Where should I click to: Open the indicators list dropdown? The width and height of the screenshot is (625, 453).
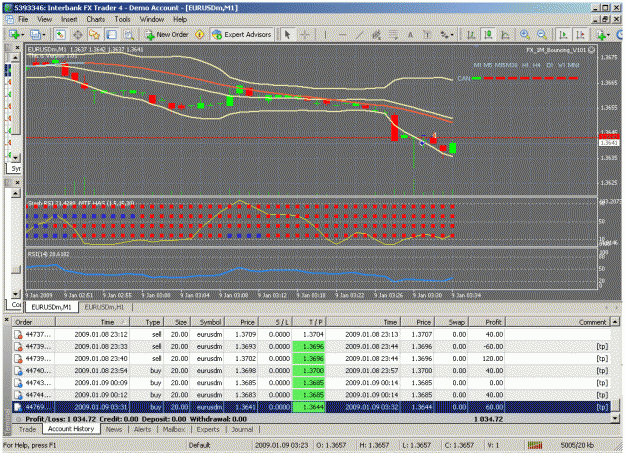pyautogui.click(x=603, y=35)
